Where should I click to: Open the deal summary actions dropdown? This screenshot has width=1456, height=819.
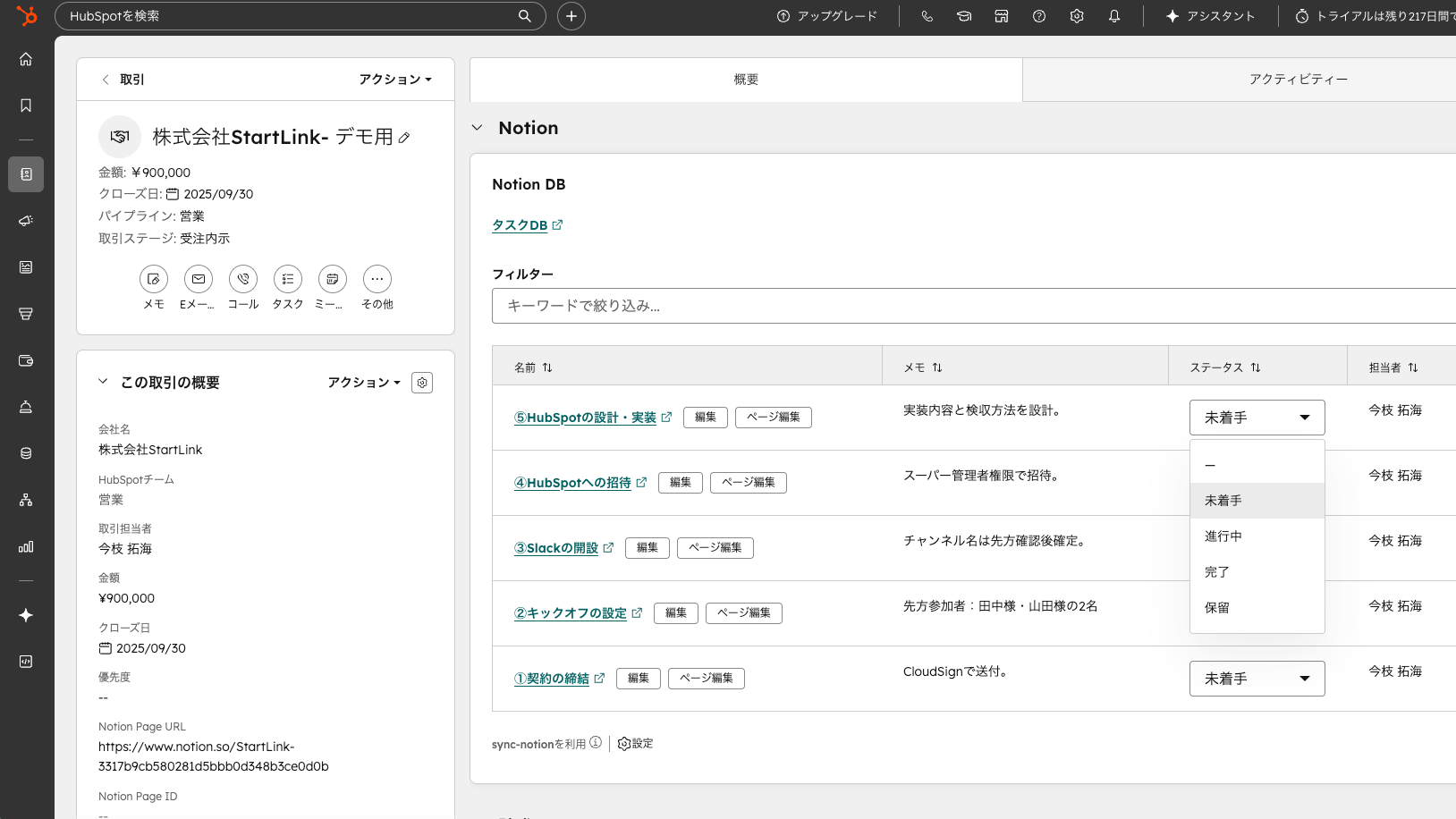pyautogui.click(x=364, y=383)
